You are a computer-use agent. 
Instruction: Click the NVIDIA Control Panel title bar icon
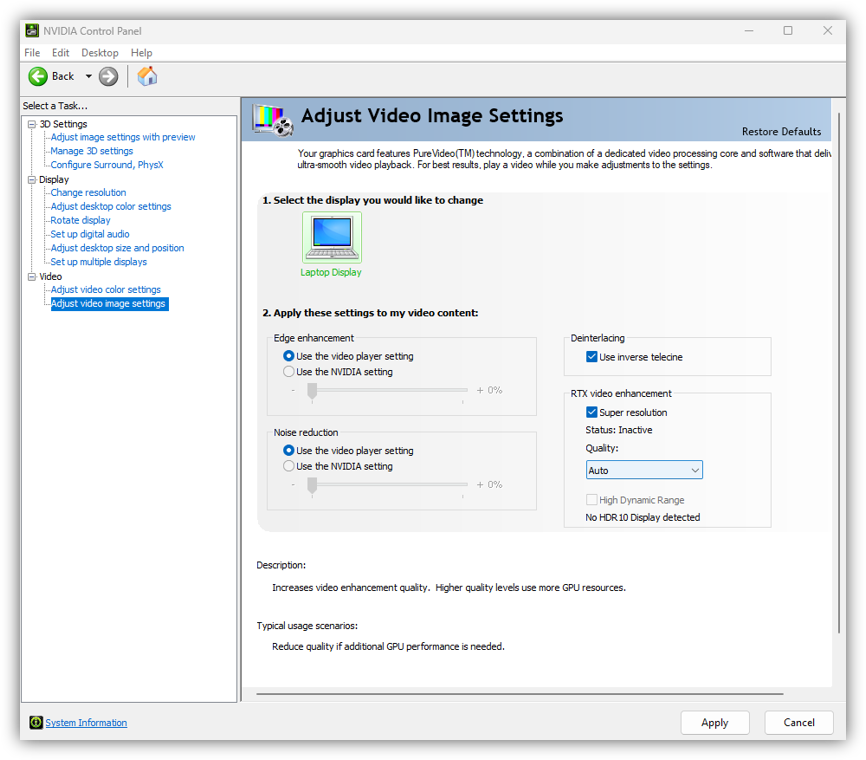(x=33, y=31)
